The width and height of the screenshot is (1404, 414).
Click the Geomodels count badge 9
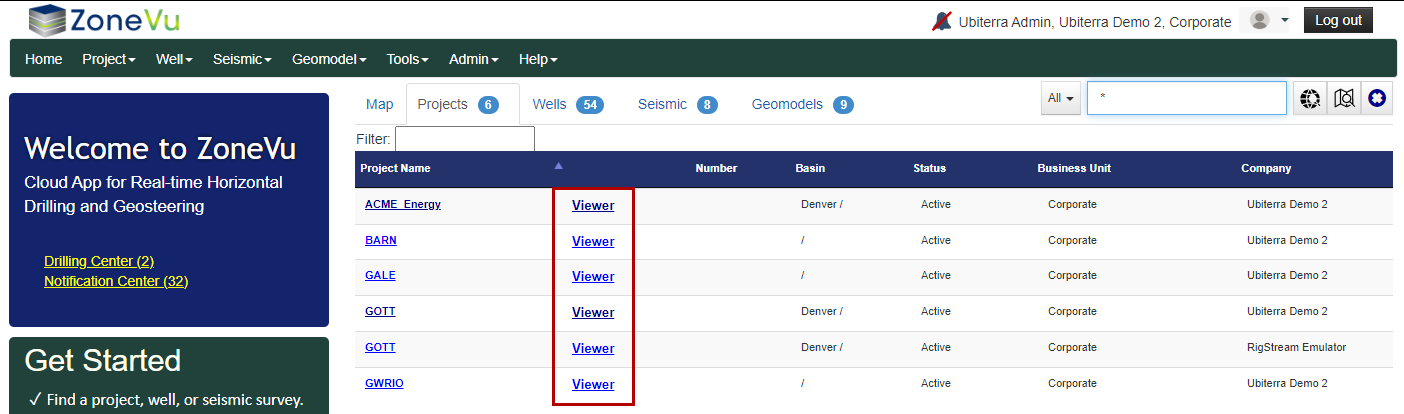[843, 105]
